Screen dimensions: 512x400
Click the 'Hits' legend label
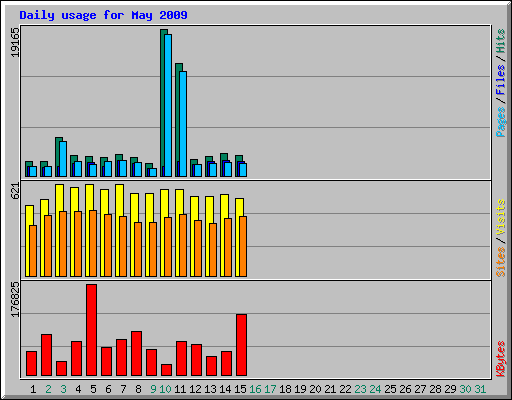[501, 41]
